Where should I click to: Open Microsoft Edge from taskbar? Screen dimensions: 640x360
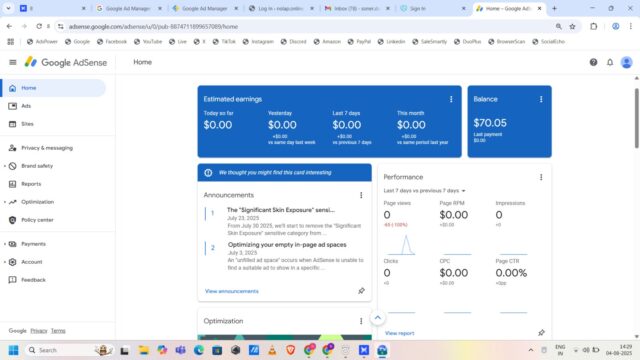point(198,350)
